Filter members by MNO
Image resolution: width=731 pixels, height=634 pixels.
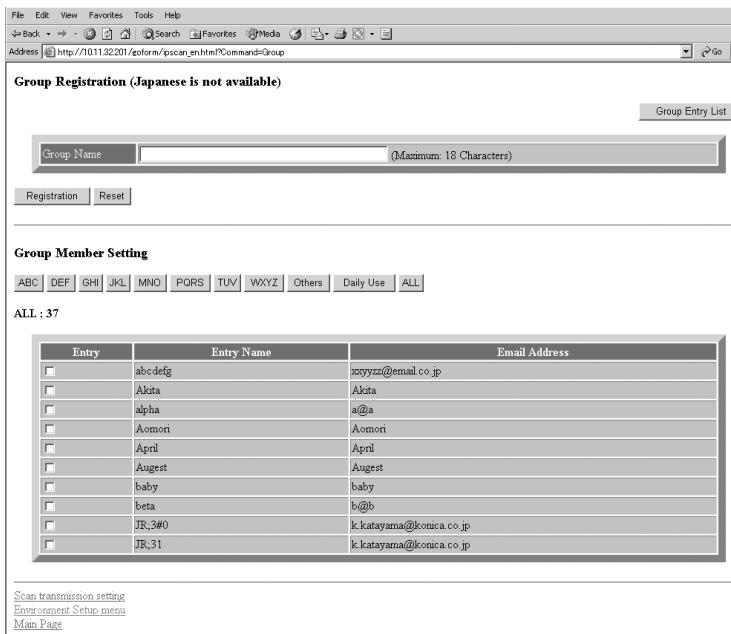[x=150, y=283]
